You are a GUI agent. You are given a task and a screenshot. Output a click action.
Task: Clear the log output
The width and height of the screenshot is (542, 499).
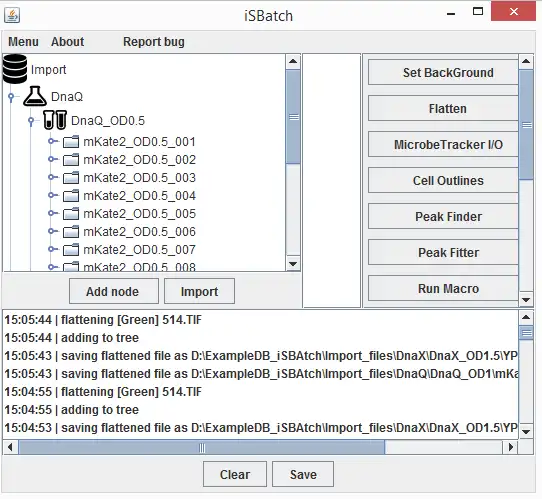(x=235, y=474)
